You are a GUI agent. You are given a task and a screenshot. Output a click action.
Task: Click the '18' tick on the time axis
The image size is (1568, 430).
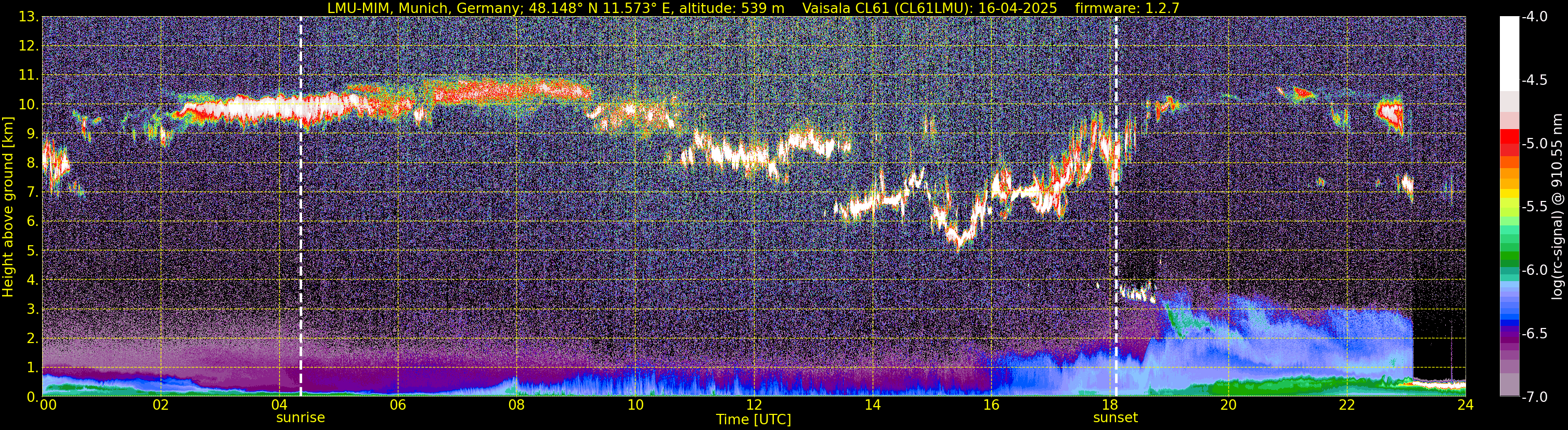(x=1110, y=405)
